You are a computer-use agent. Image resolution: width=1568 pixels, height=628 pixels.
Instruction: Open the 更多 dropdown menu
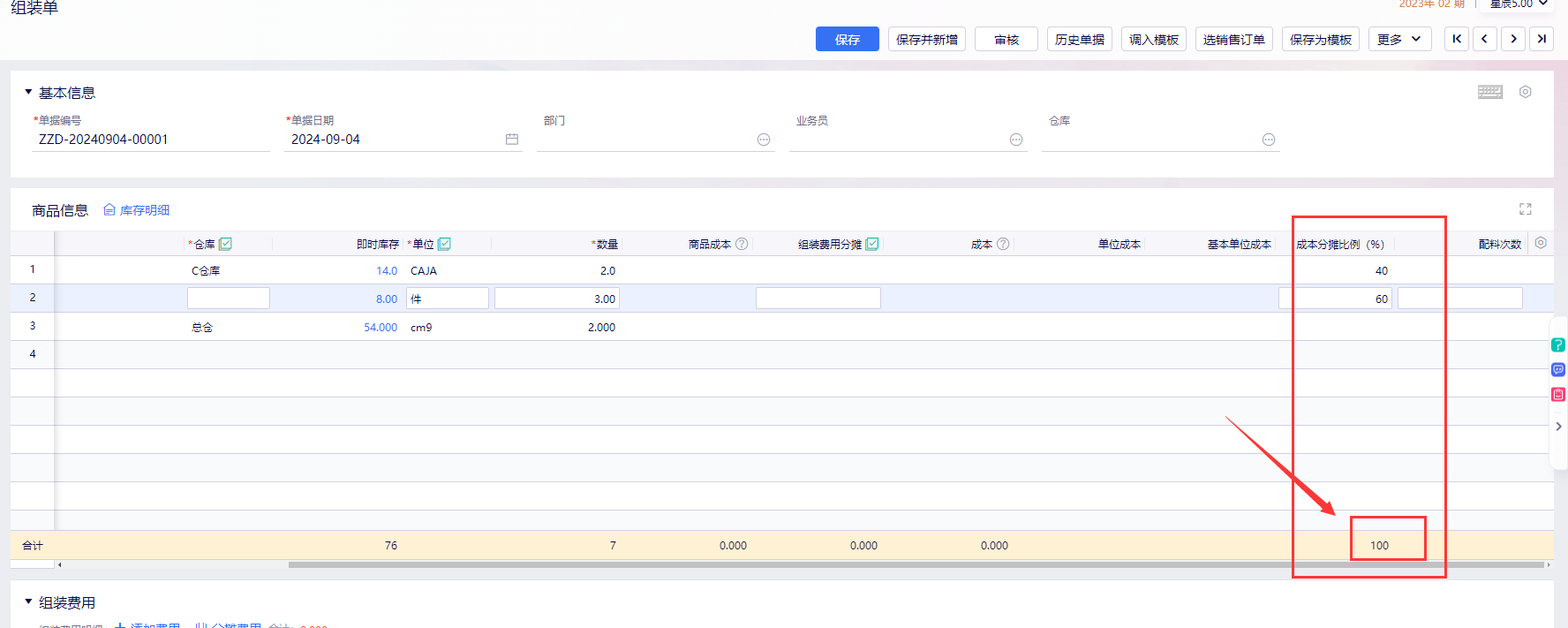click(x=1400, y=39)
